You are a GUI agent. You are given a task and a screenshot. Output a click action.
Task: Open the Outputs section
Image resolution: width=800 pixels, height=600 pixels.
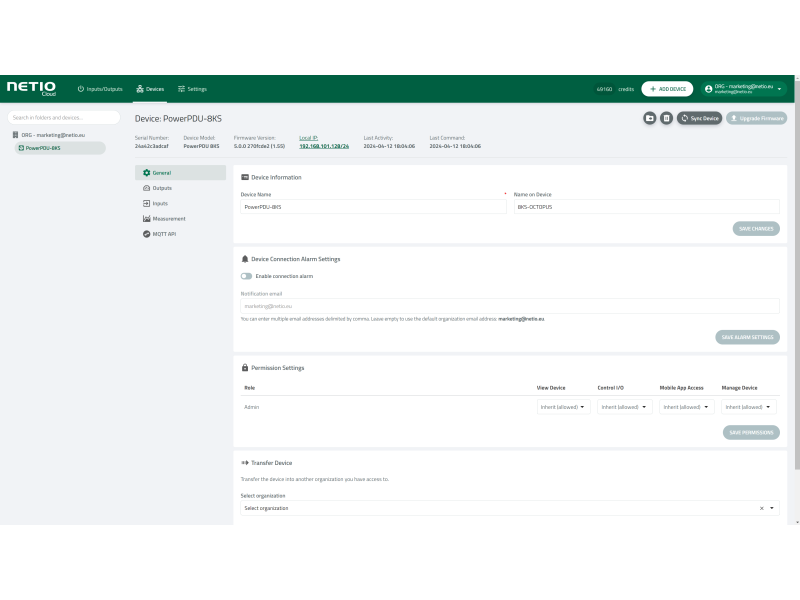pos(180,188)
